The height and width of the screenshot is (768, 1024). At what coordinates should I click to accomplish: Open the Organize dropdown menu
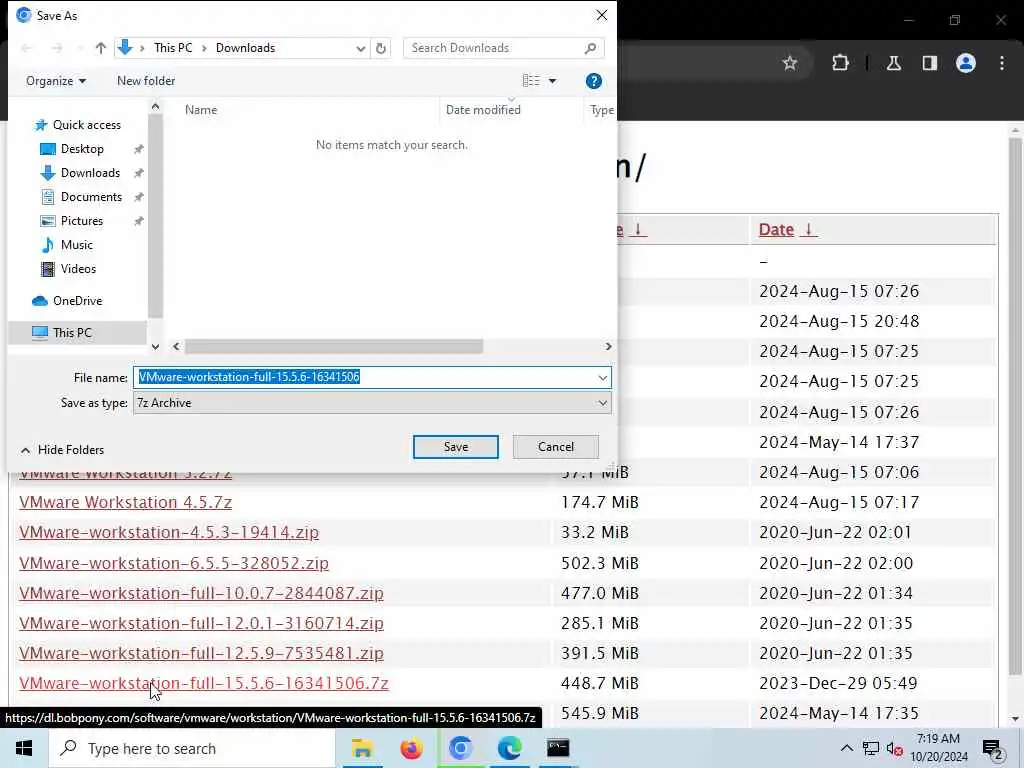(x=56, y=81)
